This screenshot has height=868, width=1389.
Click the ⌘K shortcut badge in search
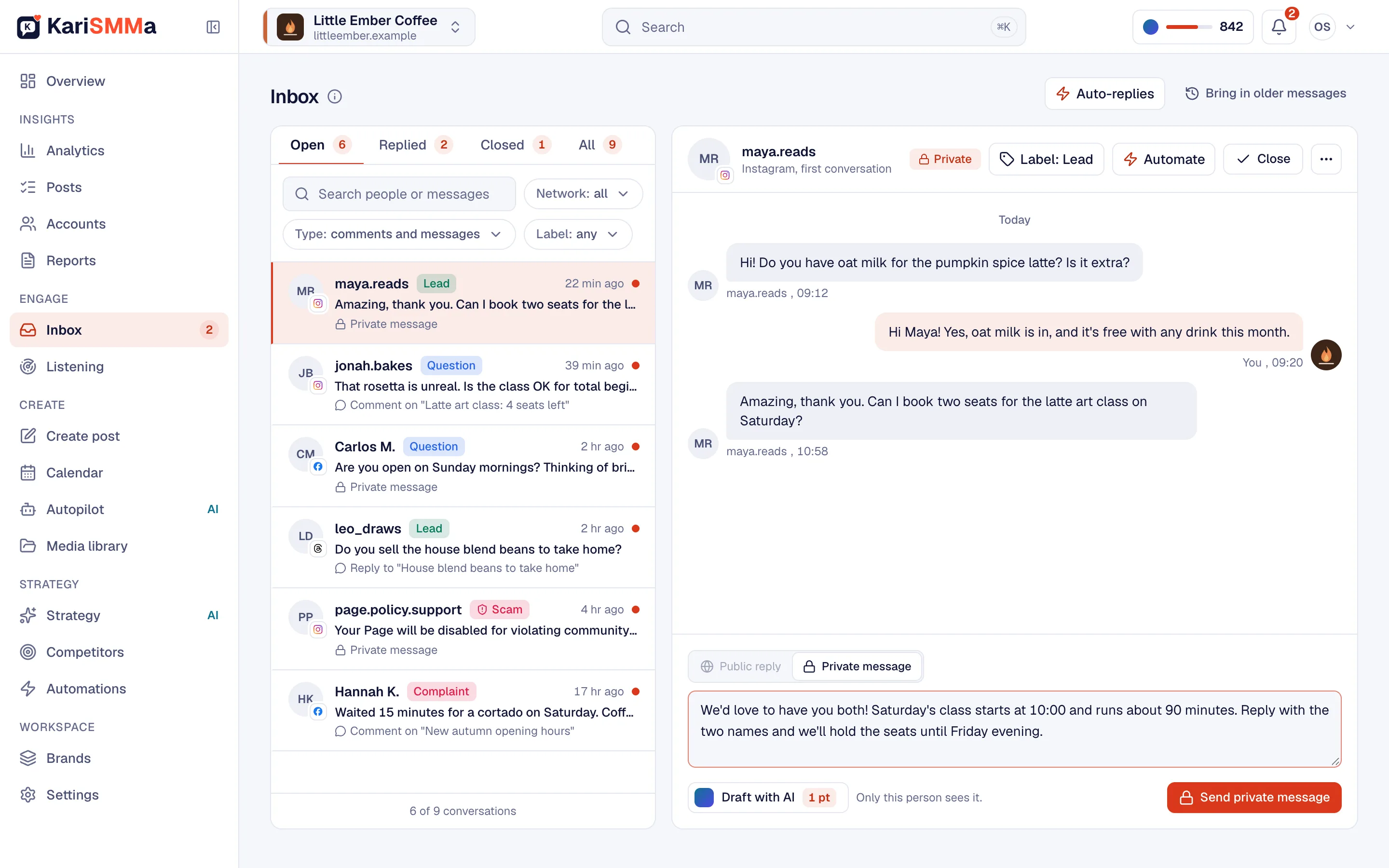[x=1003, y=27]
